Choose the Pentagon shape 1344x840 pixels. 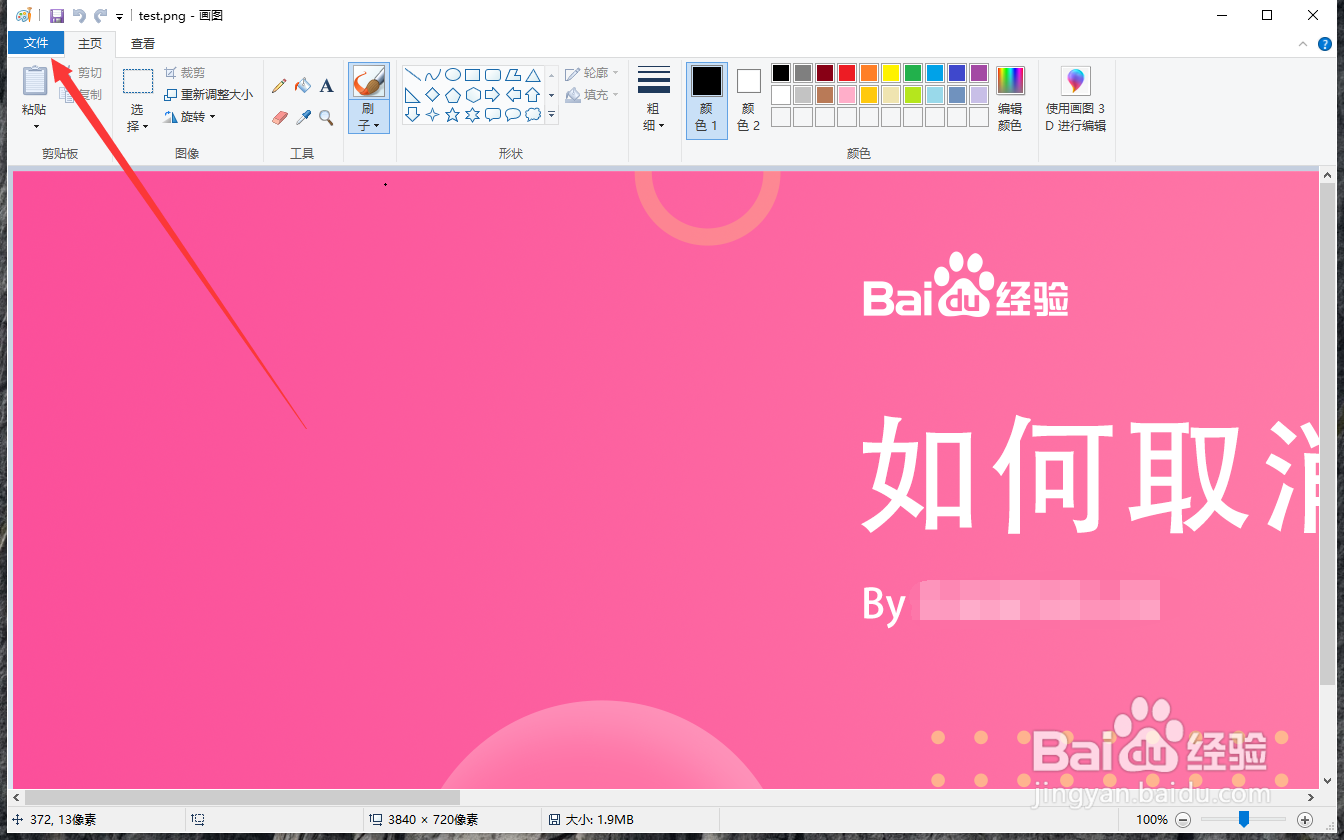point(452,95)
